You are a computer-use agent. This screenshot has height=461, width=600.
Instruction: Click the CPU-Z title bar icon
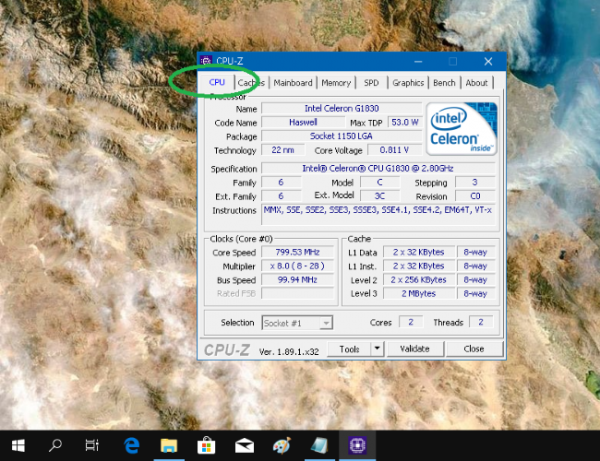(206, 61)
